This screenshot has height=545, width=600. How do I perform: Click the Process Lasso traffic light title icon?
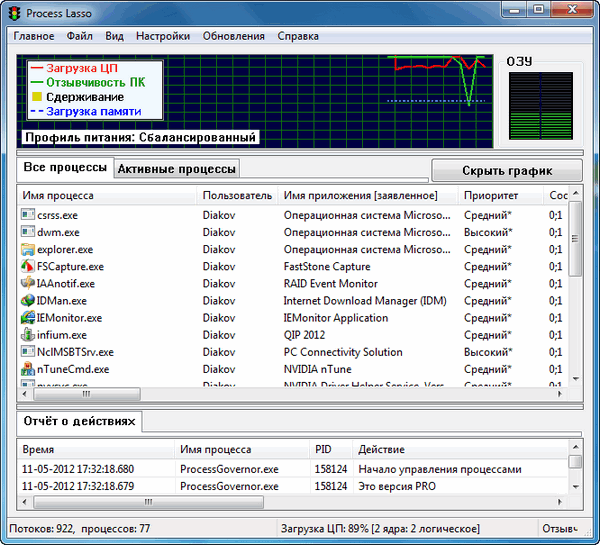15,13
